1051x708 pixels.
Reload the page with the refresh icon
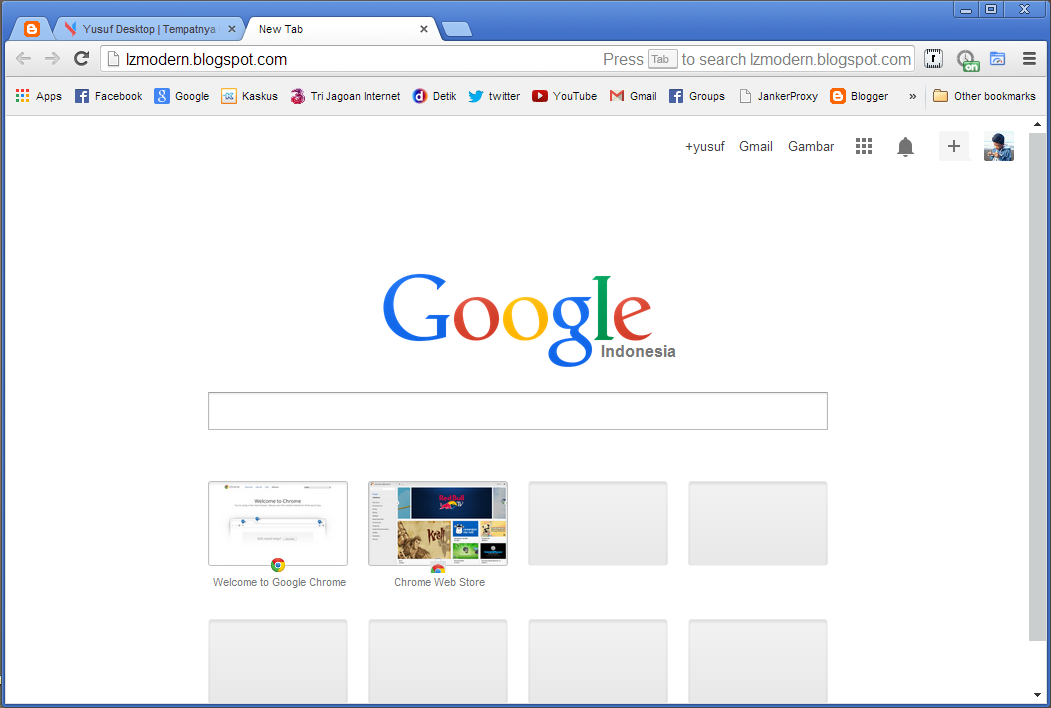(82, 59)
